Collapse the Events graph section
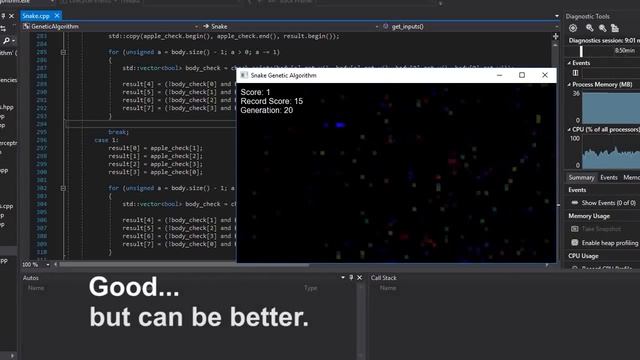The height and width of the screenshot is (360, 640). click(x=569, y=63)
